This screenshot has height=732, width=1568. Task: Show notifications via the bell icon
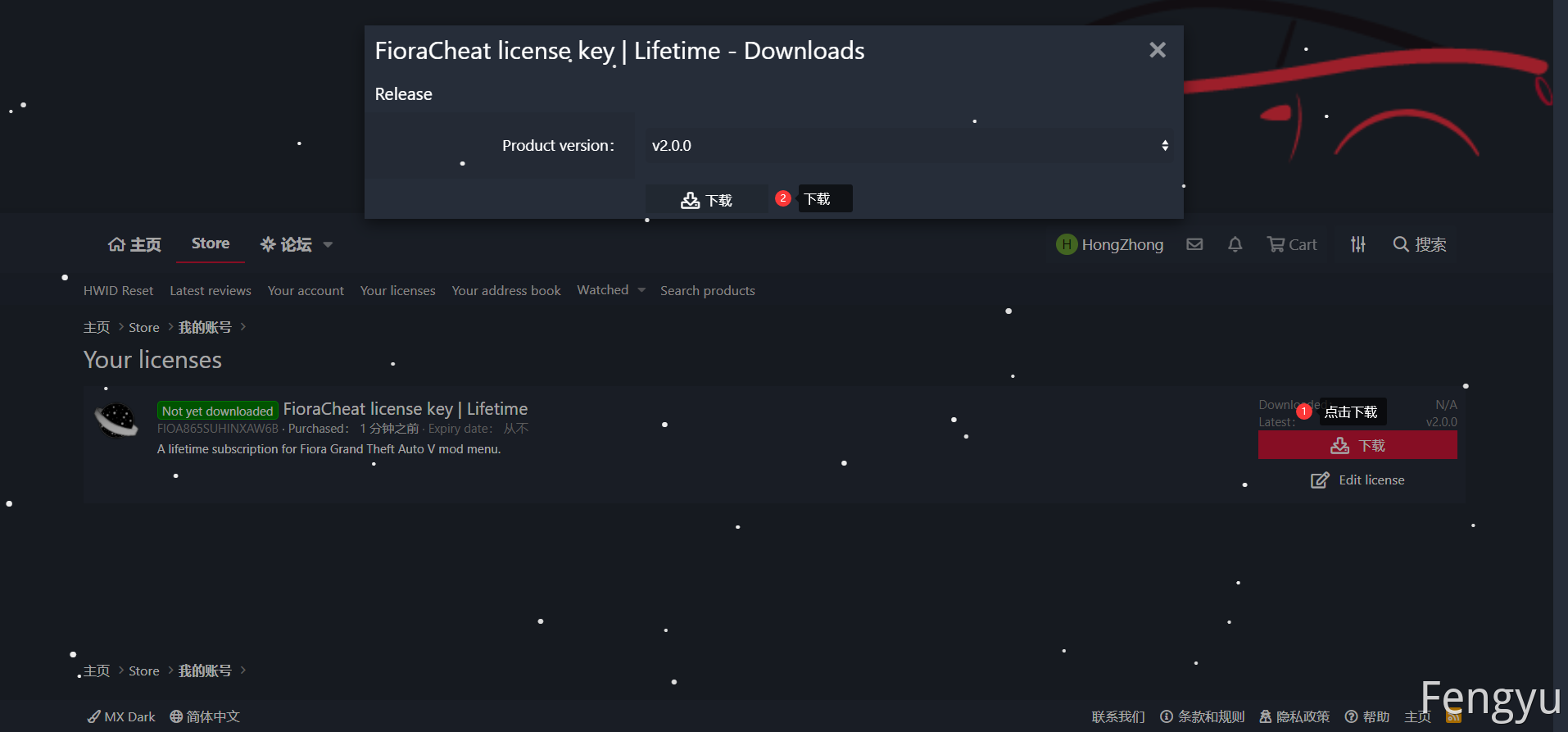(x=1235, y=244)
